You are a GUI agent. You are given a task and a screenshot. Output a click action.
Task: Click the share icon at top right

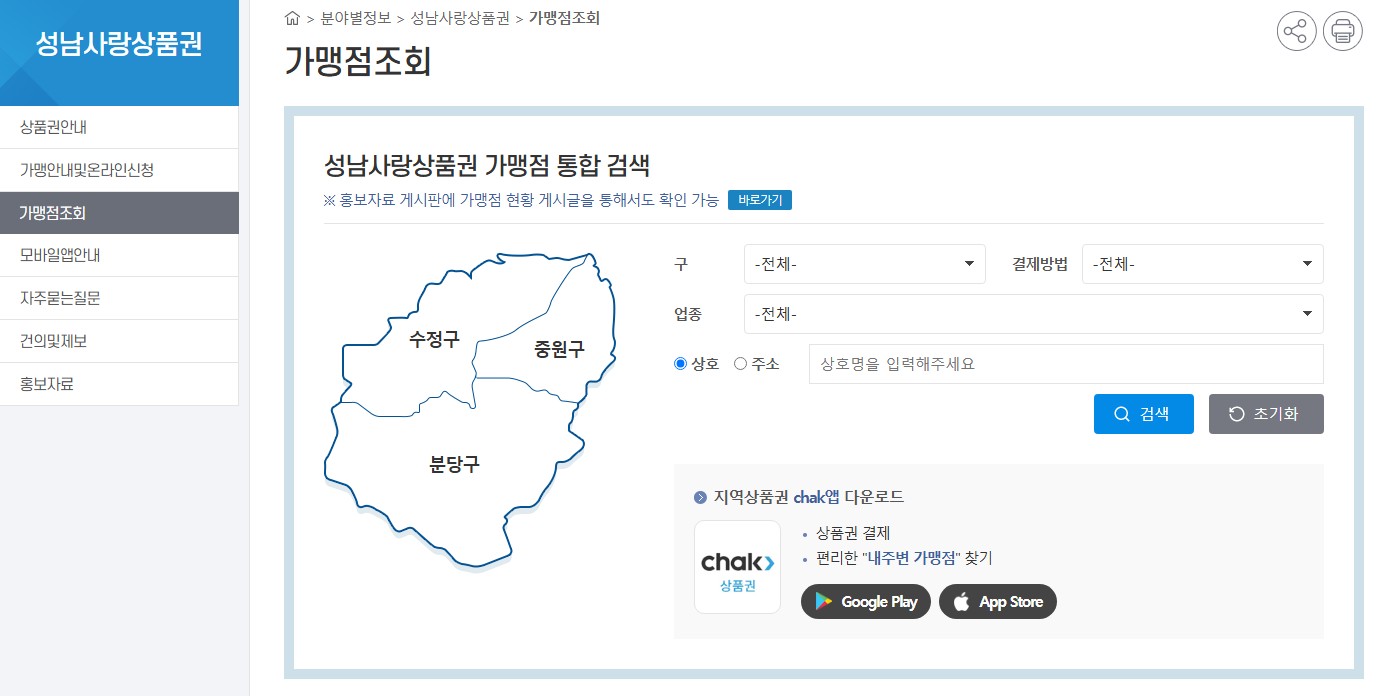coord(1296,31)
